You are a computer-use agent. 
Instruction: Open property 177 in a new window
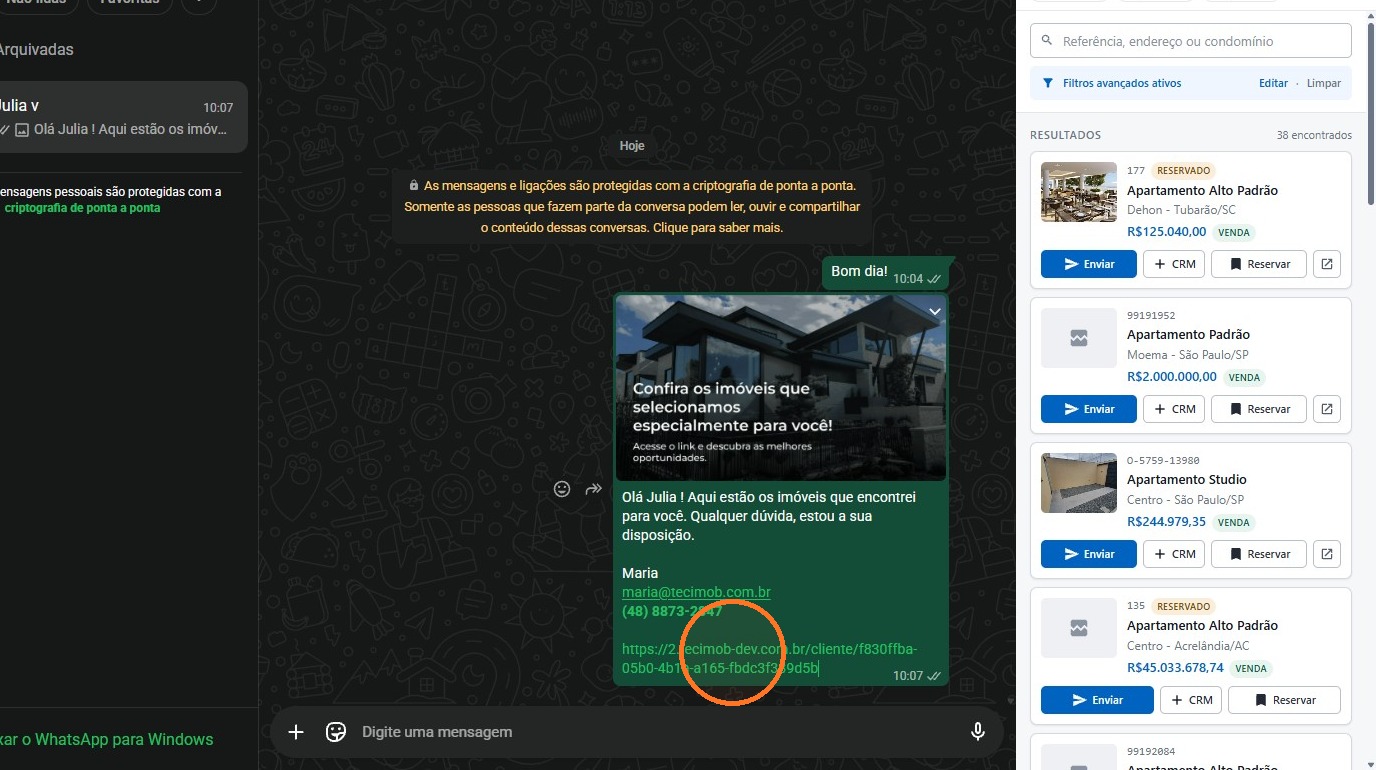pos(1326,264)
